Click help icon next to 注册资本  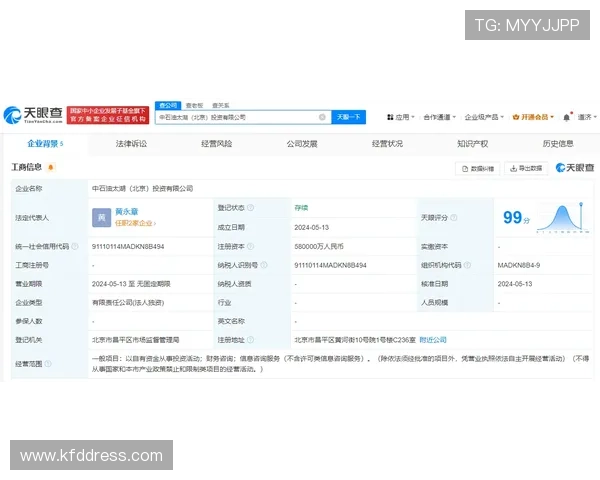pos(250,246)
